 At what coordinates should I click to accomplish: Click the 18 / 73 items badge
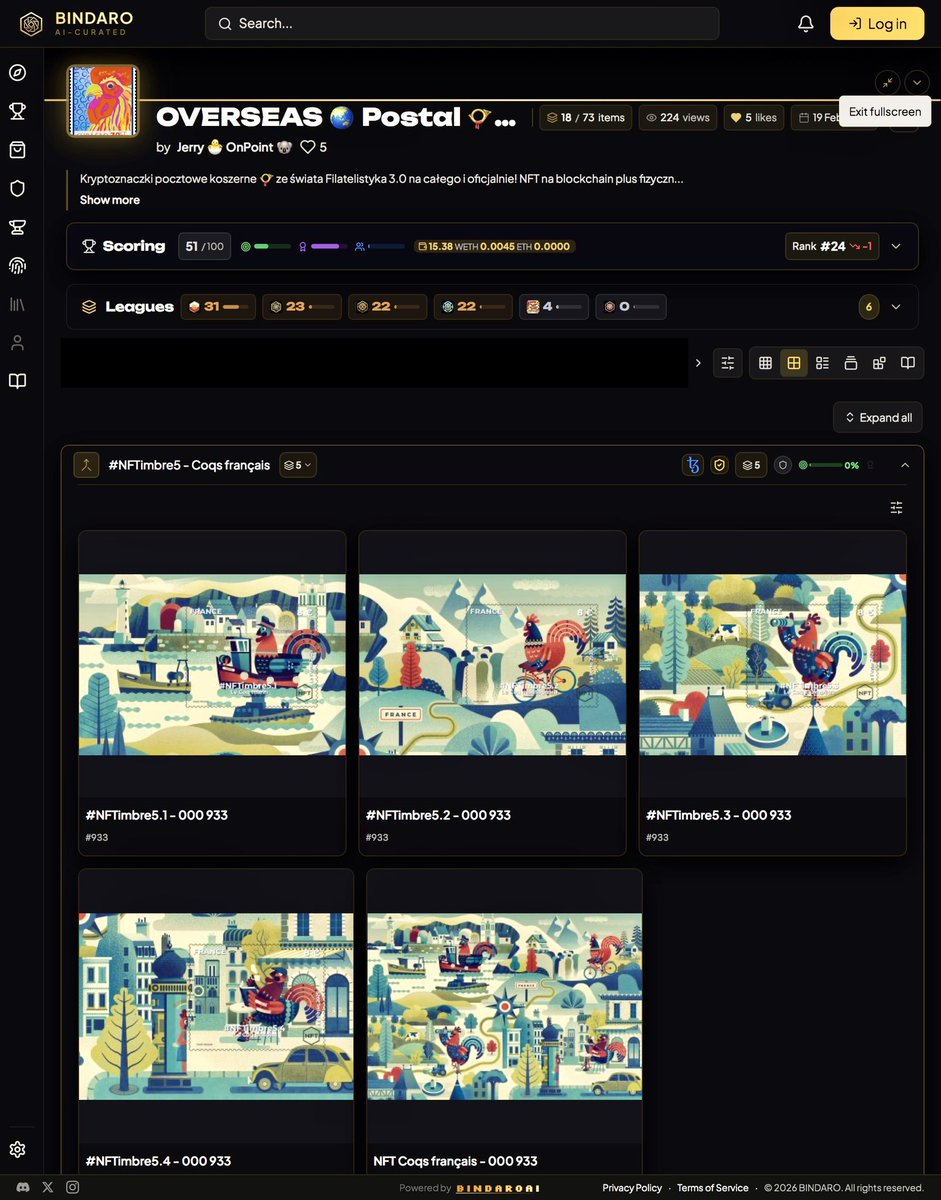pyautogui.click(x=586, y=118)
